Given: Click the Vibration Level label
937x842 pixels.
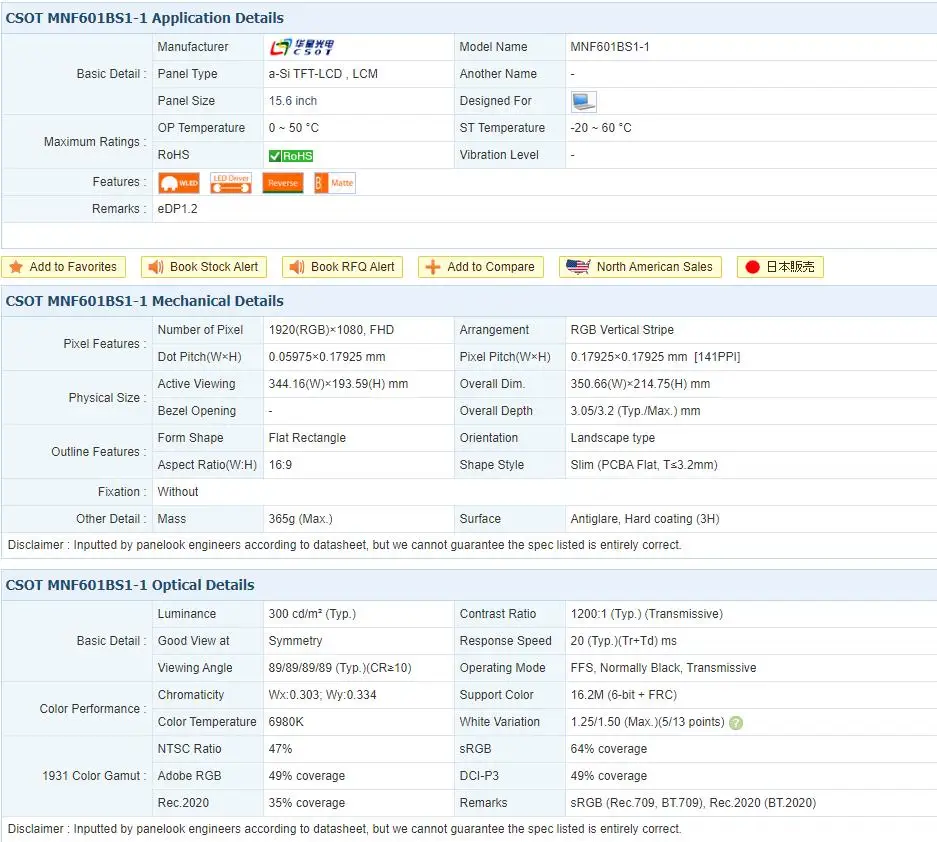Looking at the screenshot, I should (499, 155).
